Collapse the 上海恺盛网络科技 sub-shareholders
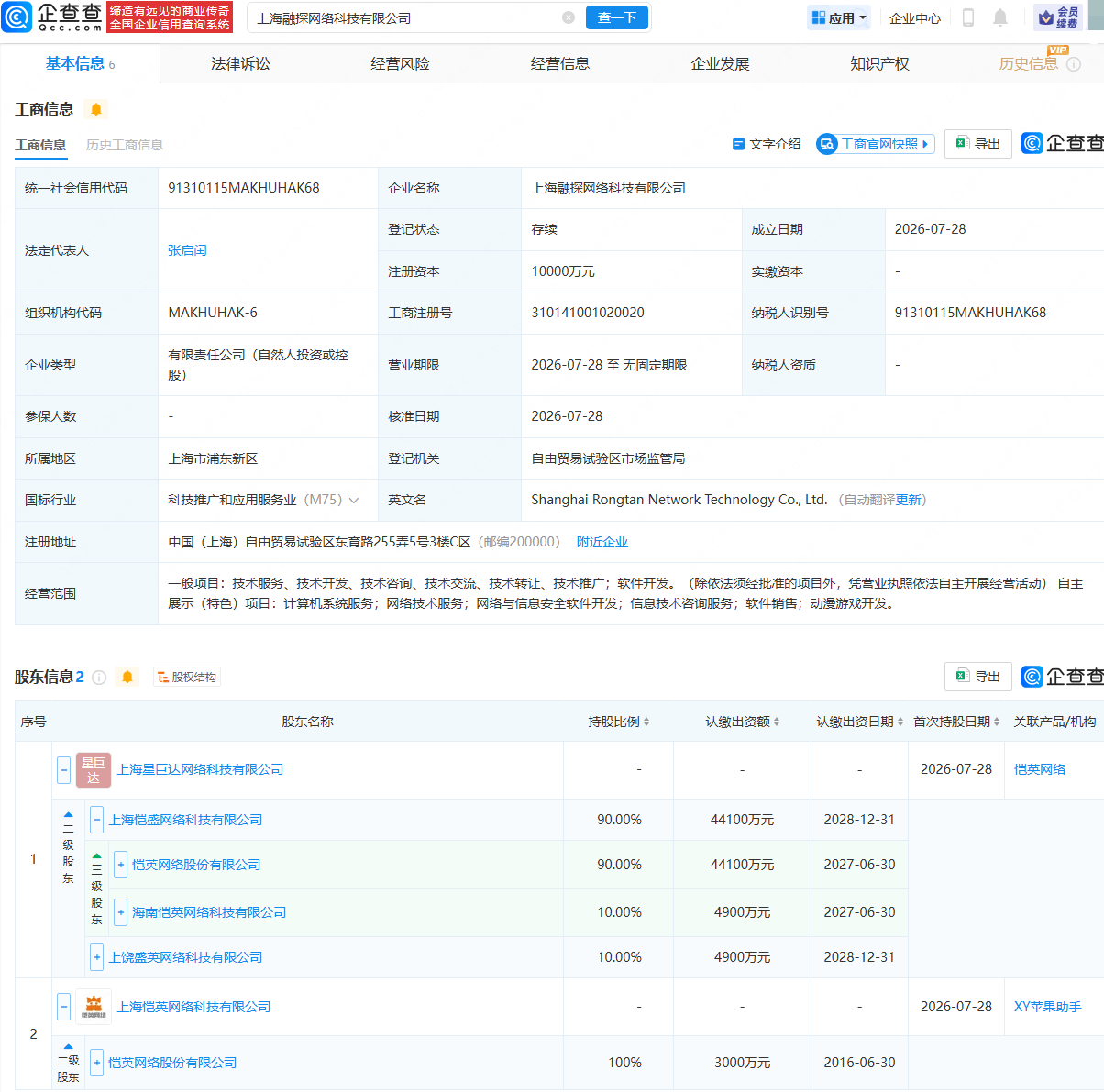Viewport: 1104px width, 1092px height. coord(96,820)
